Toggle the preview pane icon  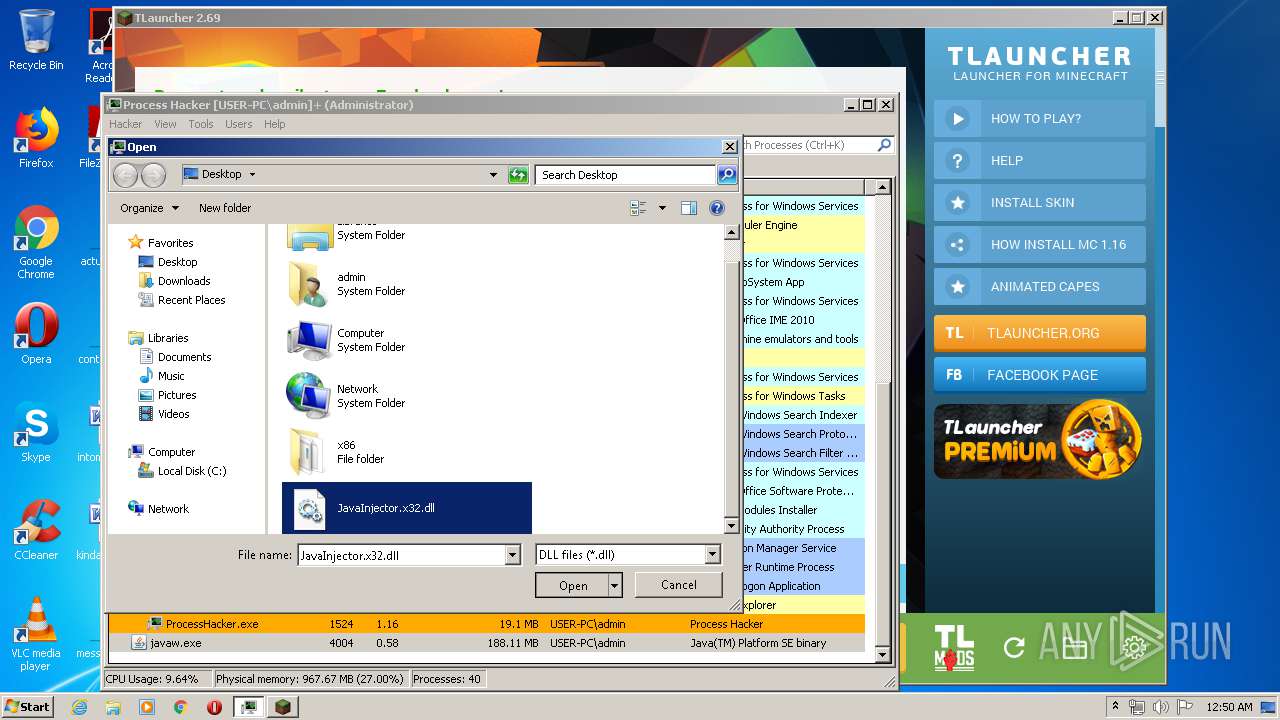pyautogui.click(x=689, y=208)
